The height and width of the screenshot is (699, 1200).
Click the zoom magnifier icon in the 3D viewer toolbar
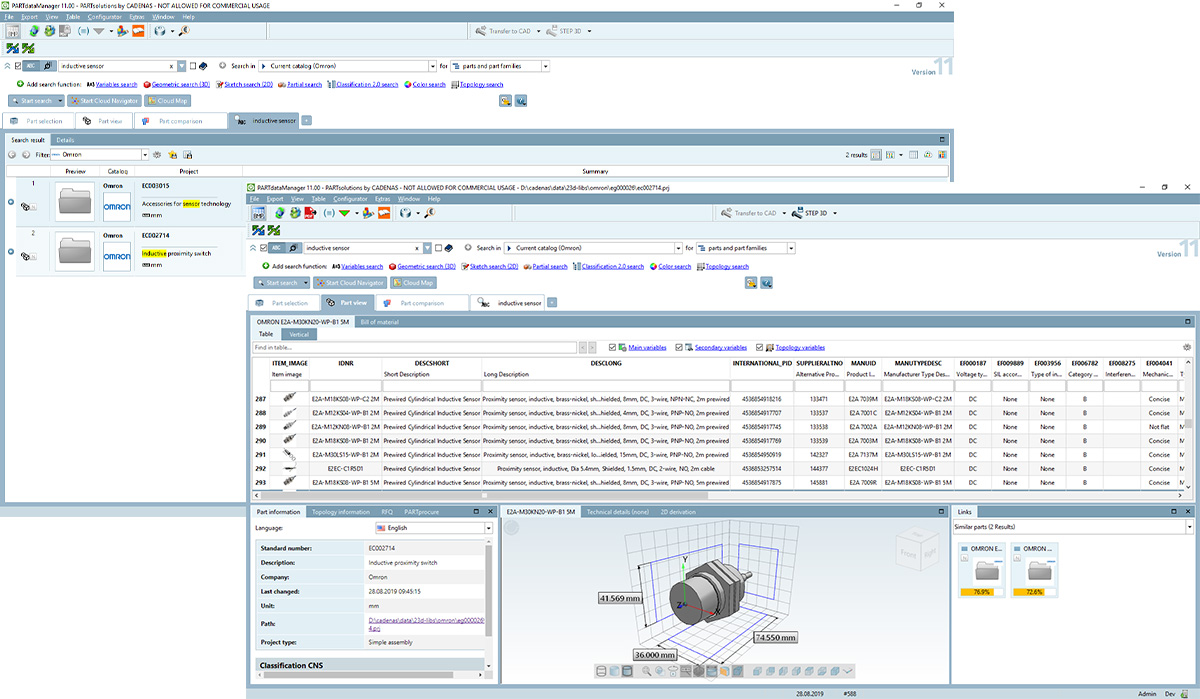tap(646, 671)
